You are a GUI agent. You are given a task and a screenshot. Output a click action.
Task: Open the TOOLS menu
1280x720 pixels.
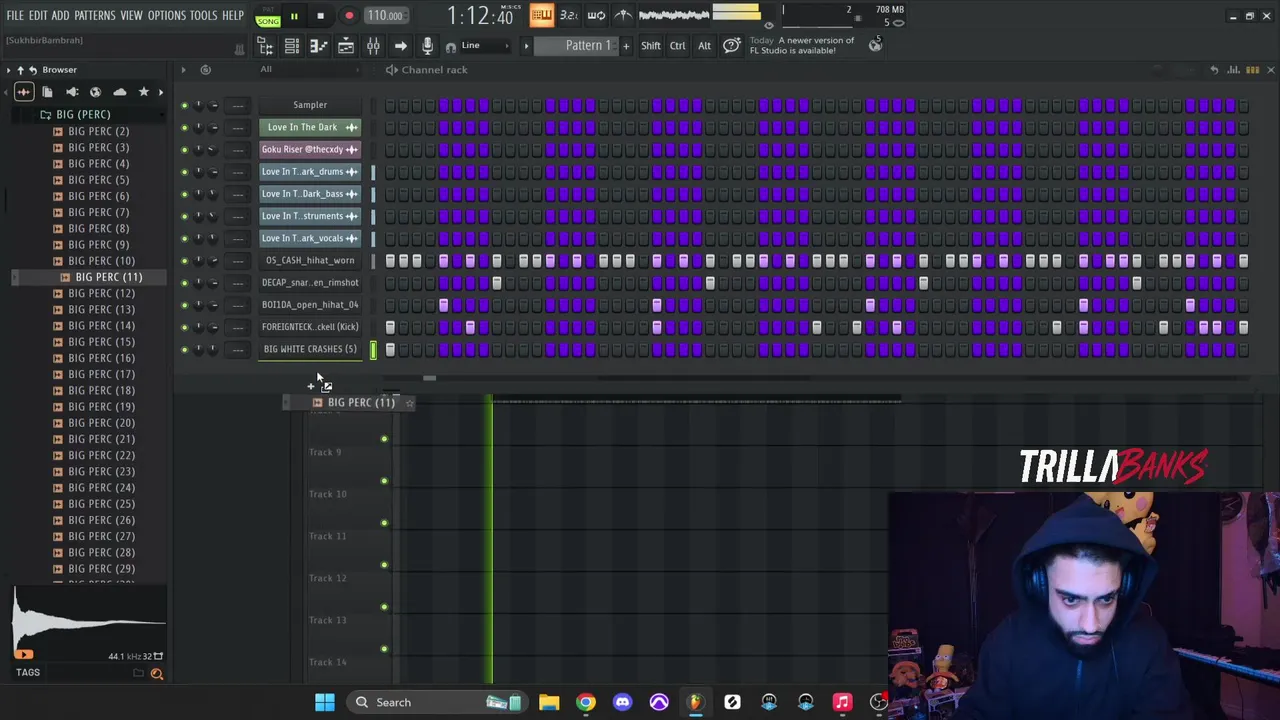click(203, 16)
